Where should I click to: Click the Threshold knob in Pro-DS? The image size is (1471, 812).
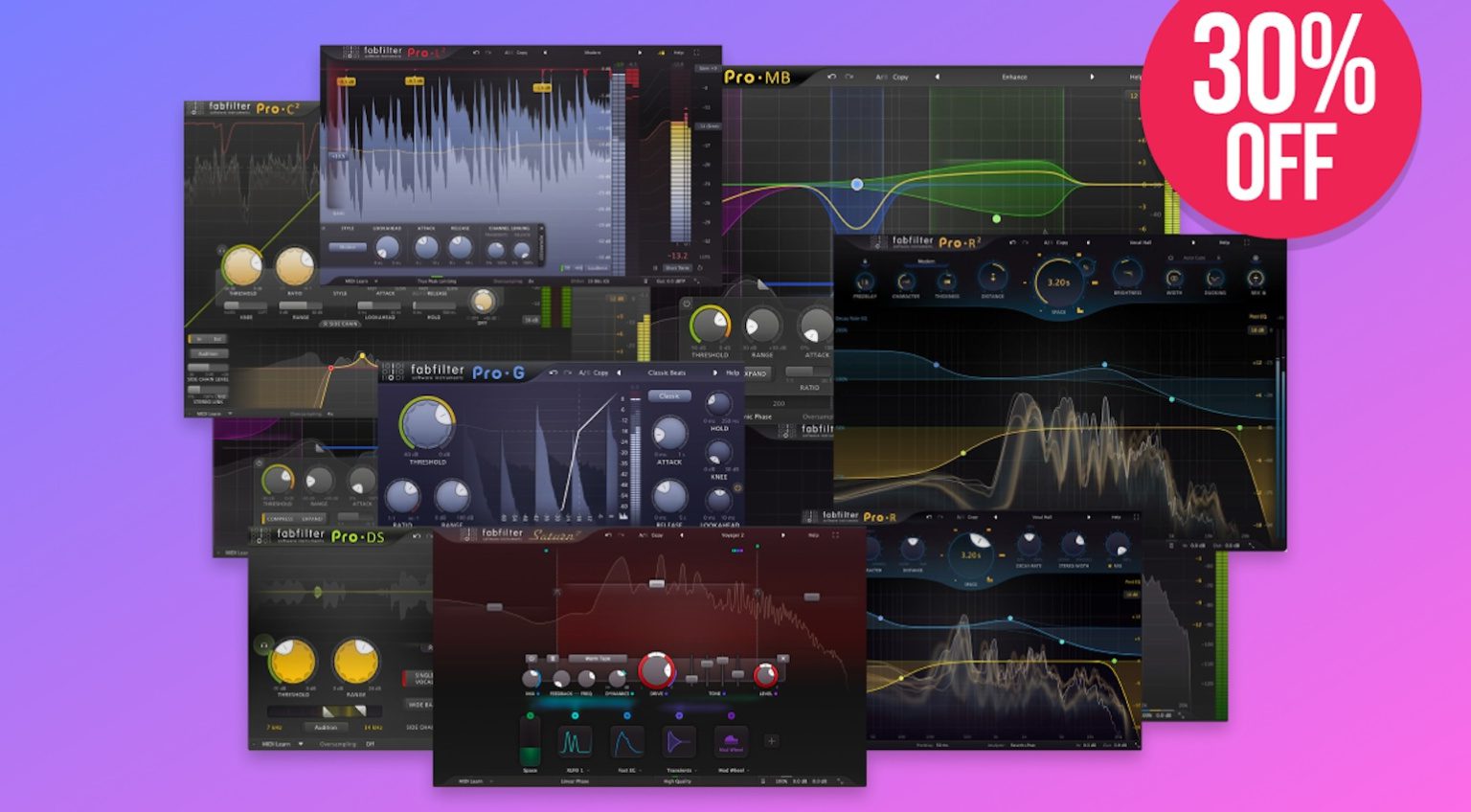294,662
